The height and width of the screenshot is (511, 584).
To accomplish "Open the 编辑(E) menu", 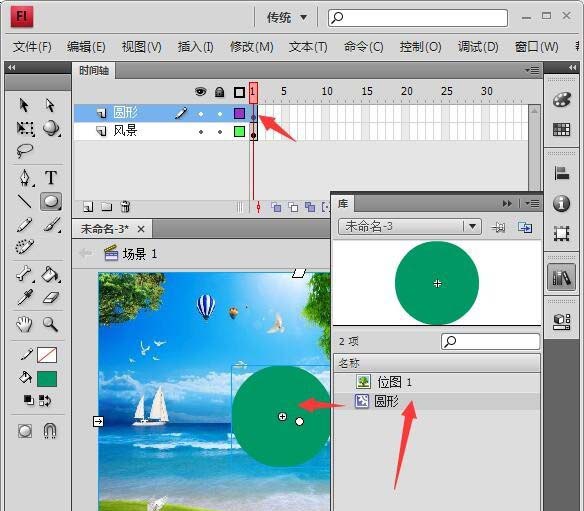I will 86,47.
